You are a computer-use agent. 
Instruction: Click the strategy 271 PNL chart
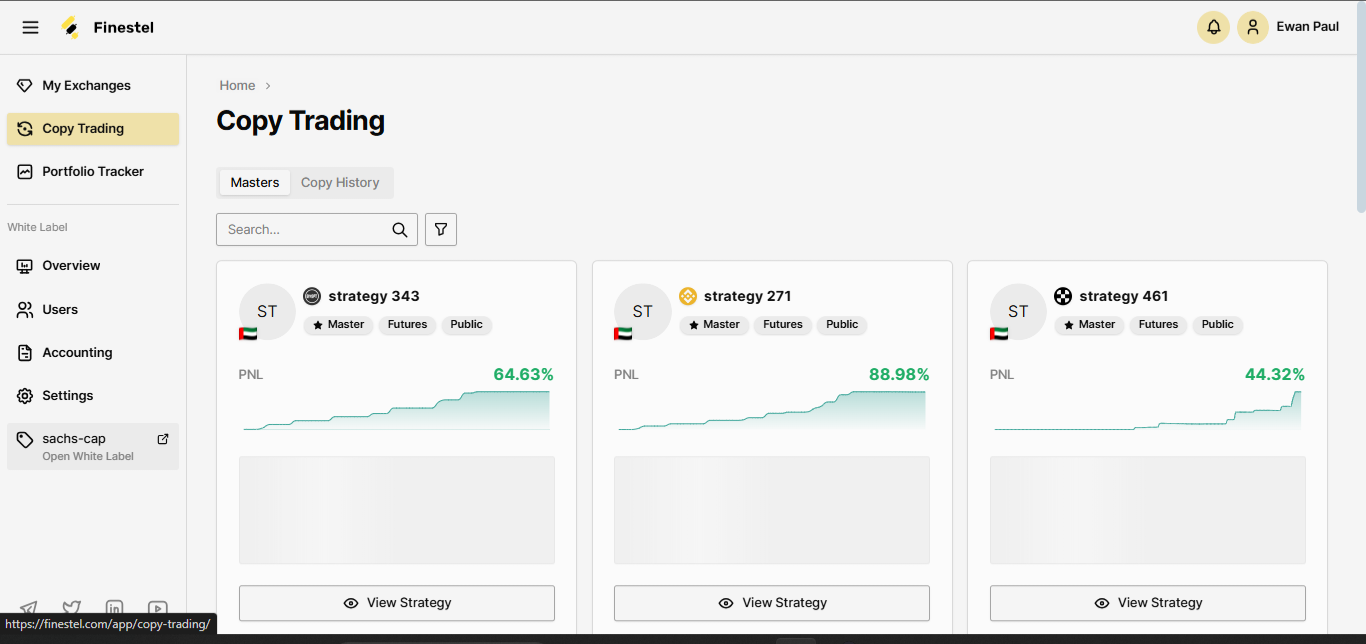pyautogui.click(x=771, y=410)
